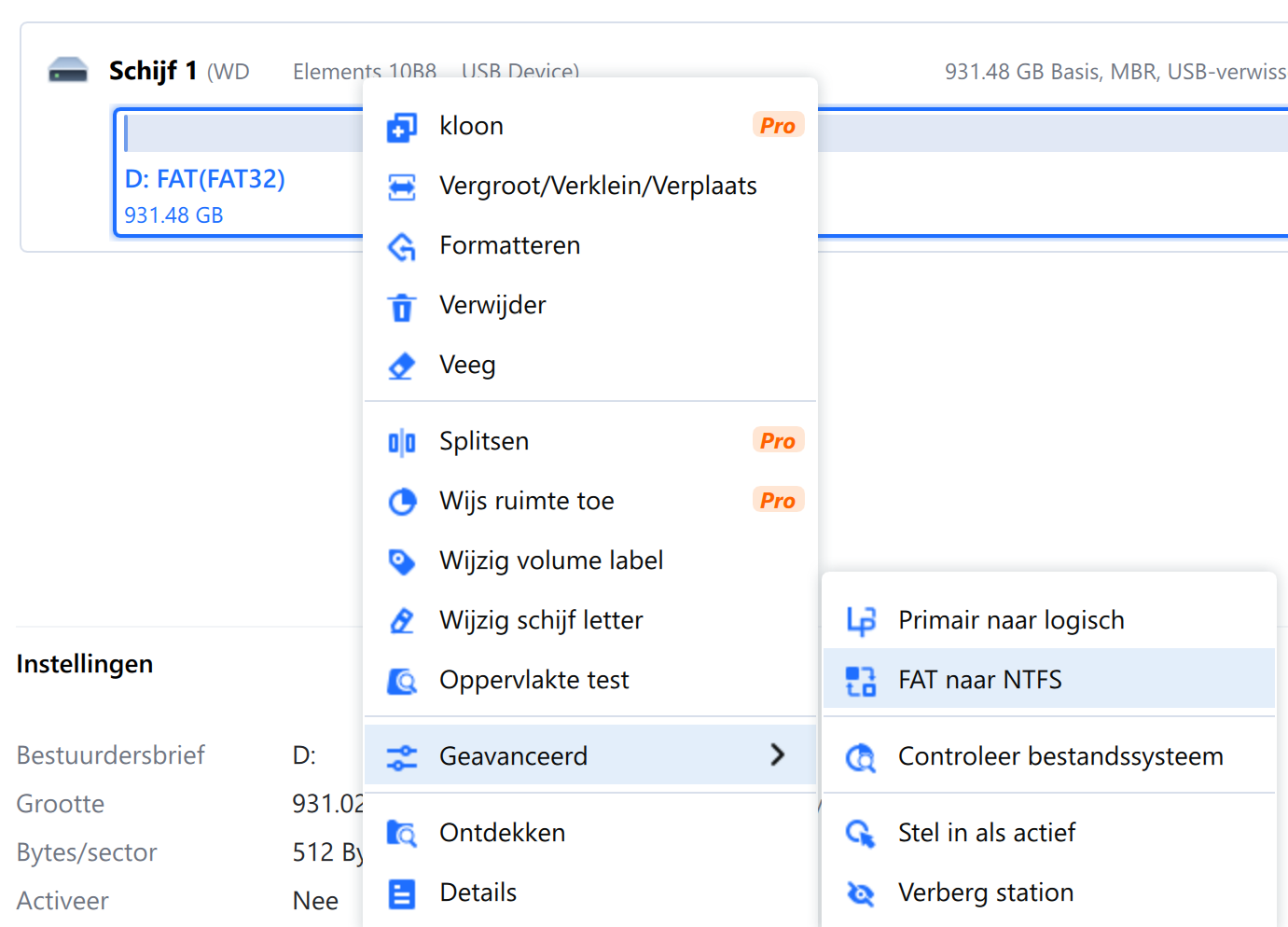Image resolution: width=1288 pixels, height=927 pixels.
Task: Choose Wijzig schijf letter from menu
Action: click(541, 620)
